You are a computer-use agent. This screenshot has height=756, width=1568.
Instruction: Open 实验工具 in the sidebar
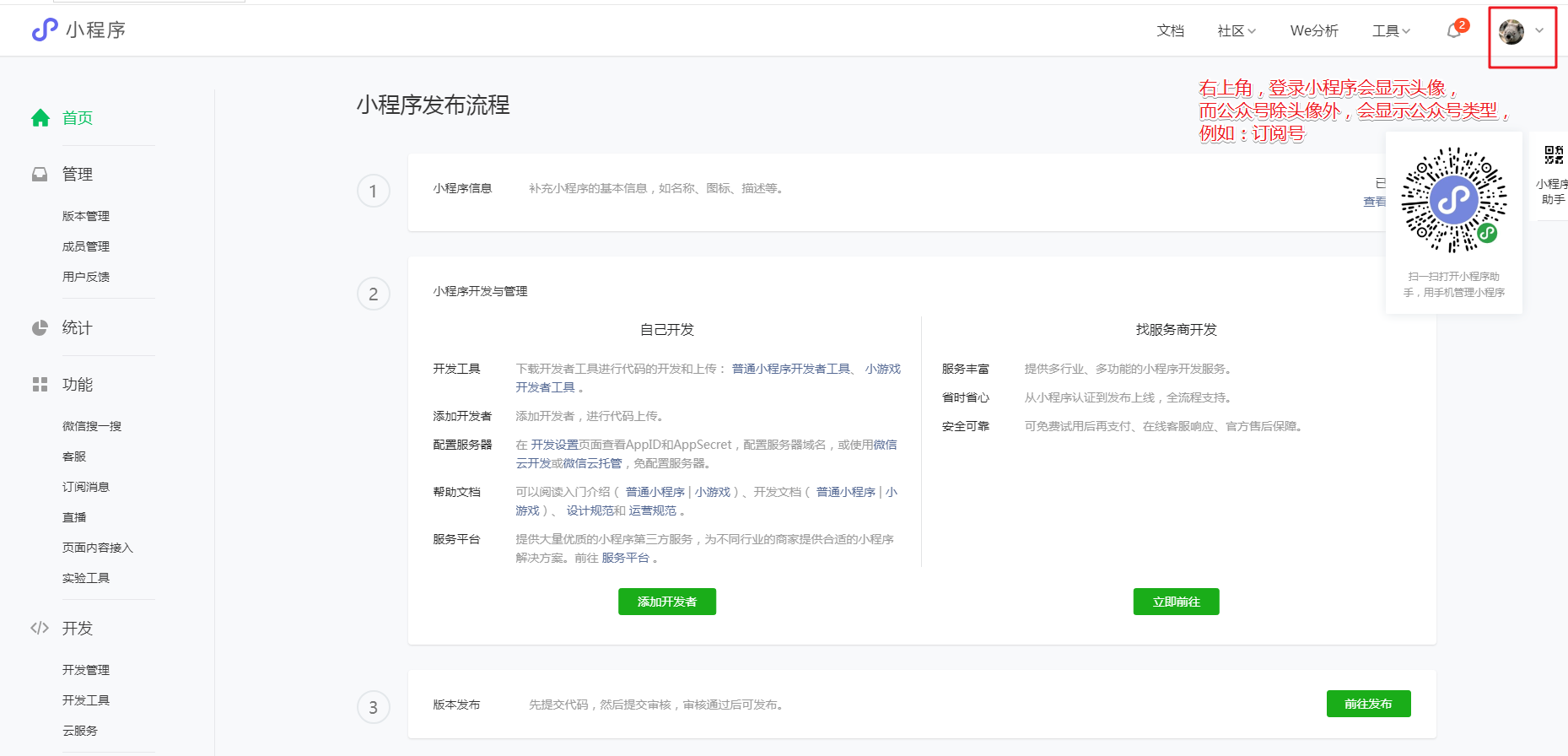86,578
